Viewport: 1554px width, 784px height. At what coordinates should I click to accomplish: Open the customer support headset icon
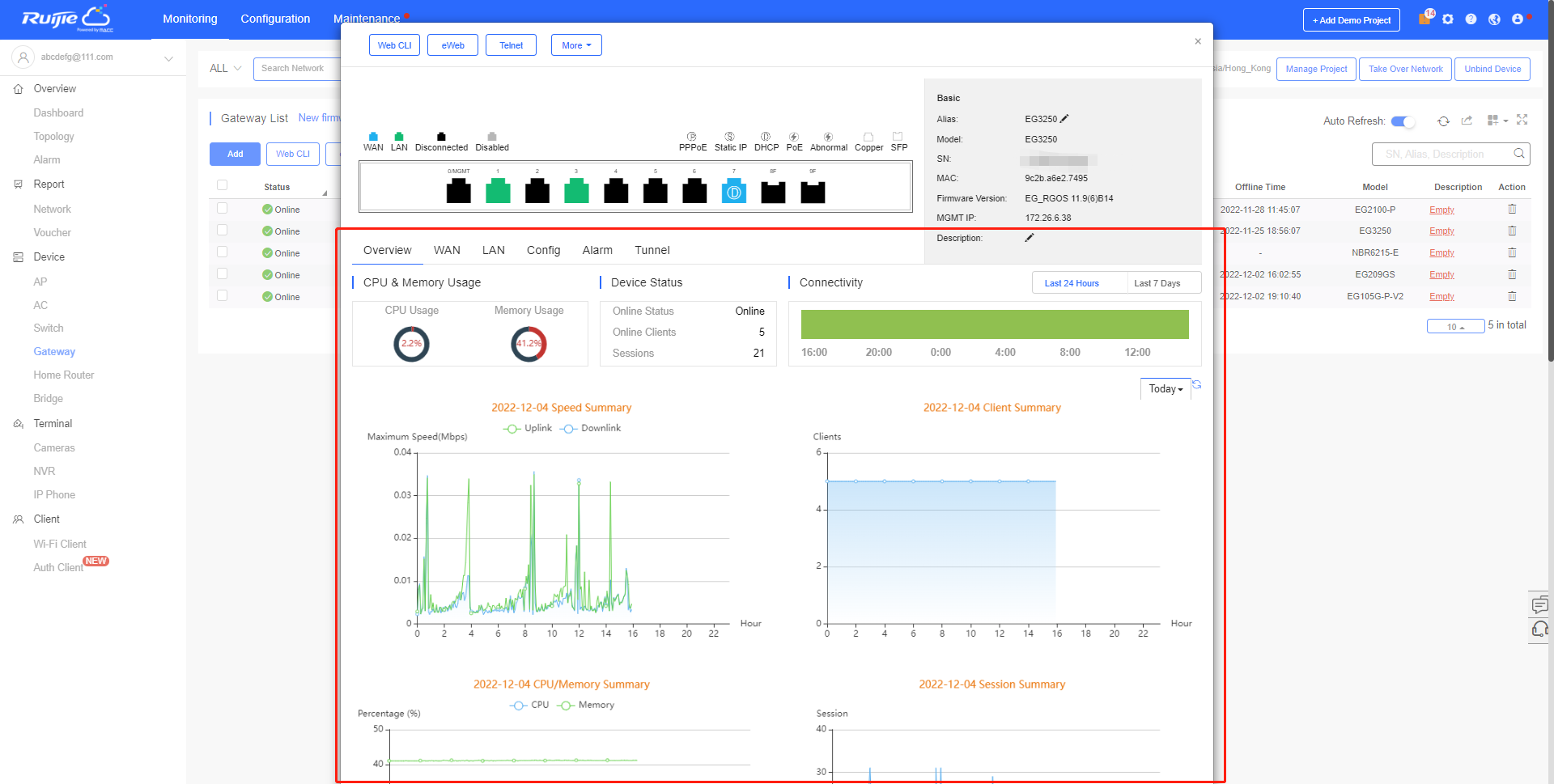pyautogui.click(x=1540, y=629)
